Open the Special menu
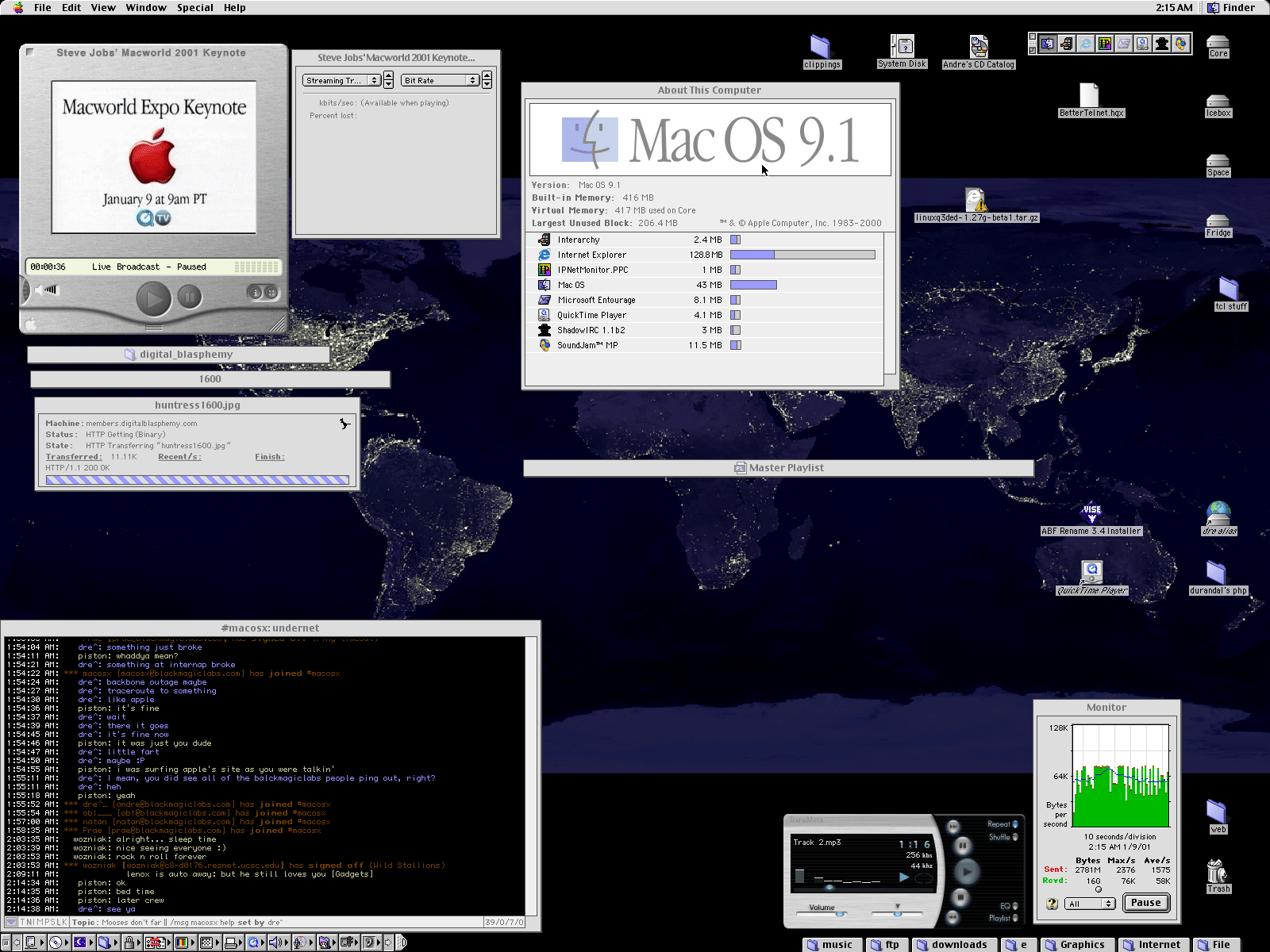The height and width of the screenshot is (952, 1270). click(x=194, y=7)
